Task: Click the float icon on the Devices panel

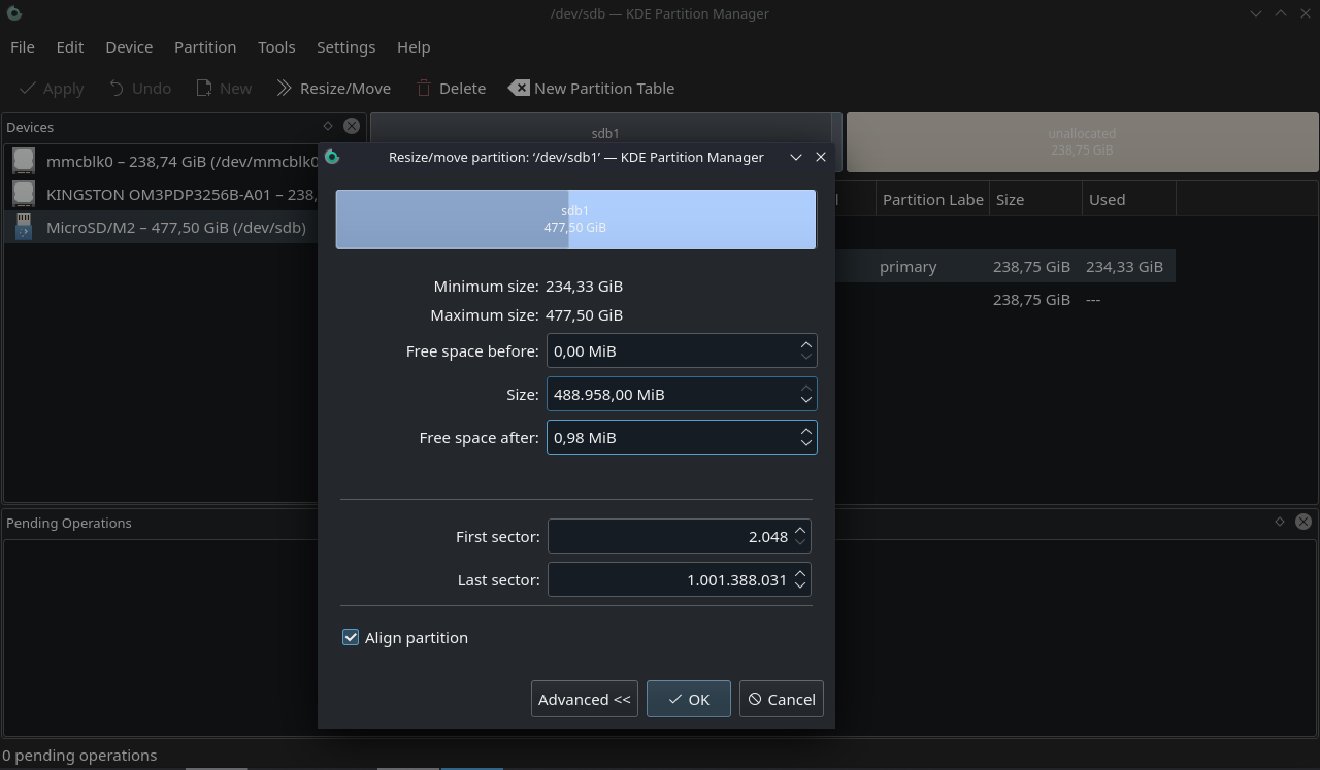Action: (327, 126)
